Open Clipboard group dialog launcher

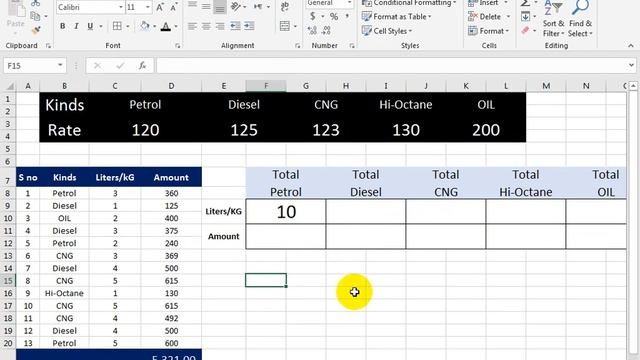(48, 46)
